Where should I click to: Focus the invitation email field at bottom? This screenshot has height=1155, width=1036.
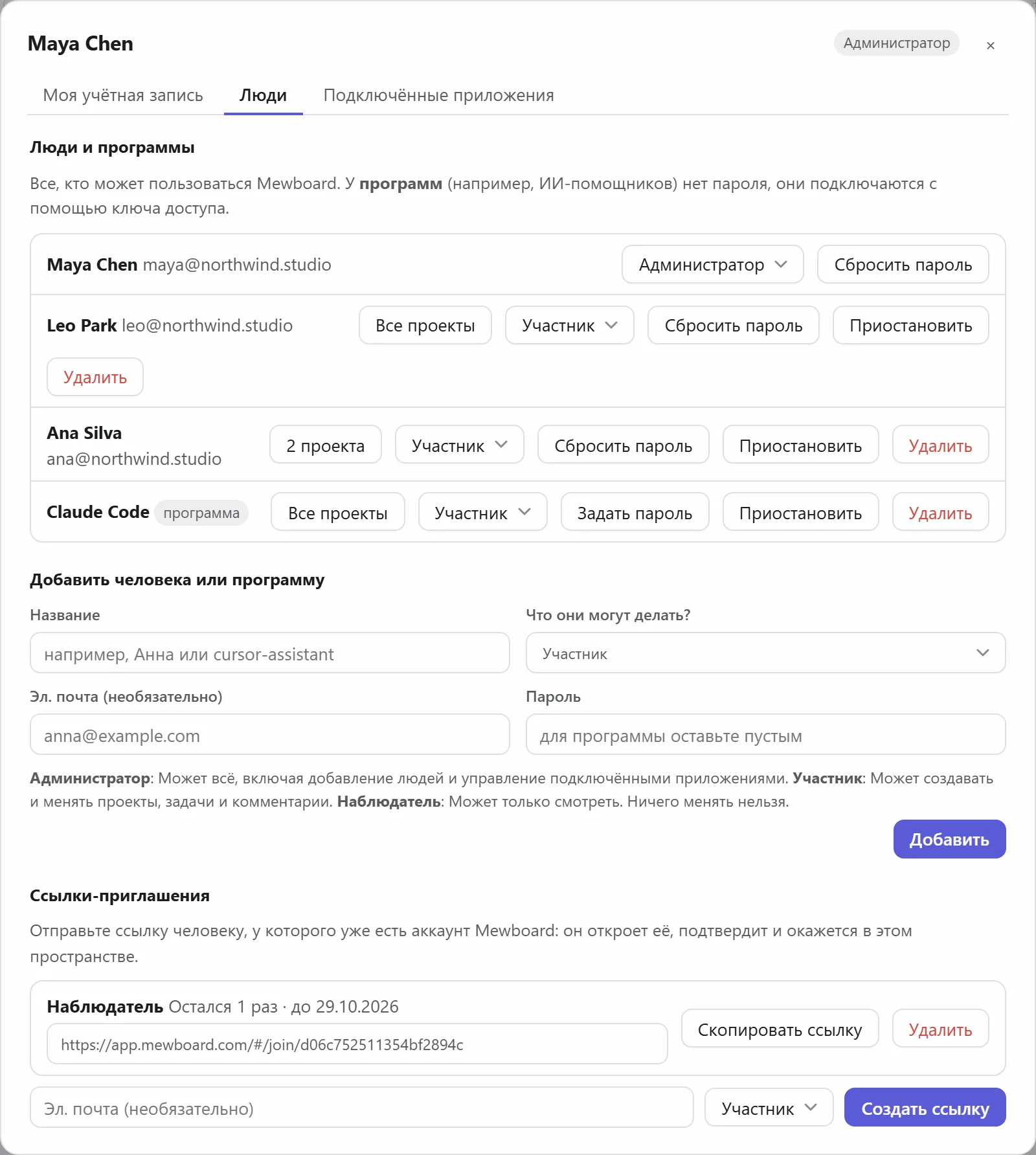(362, 1108)
